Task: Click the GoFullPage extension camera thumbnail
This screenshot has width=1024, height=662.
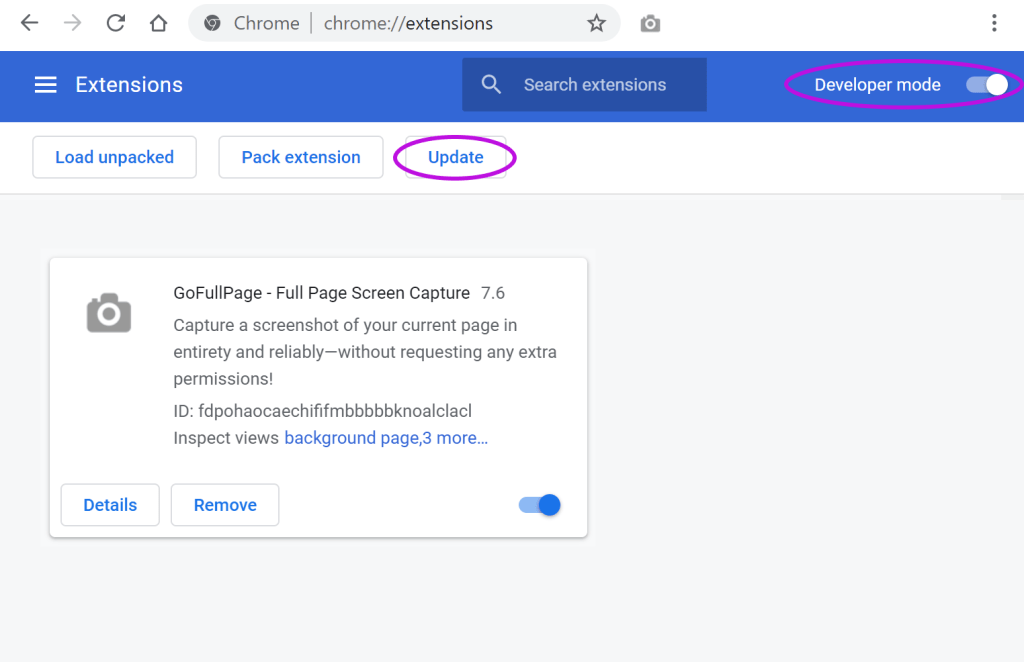Action: tap(108, 312)
